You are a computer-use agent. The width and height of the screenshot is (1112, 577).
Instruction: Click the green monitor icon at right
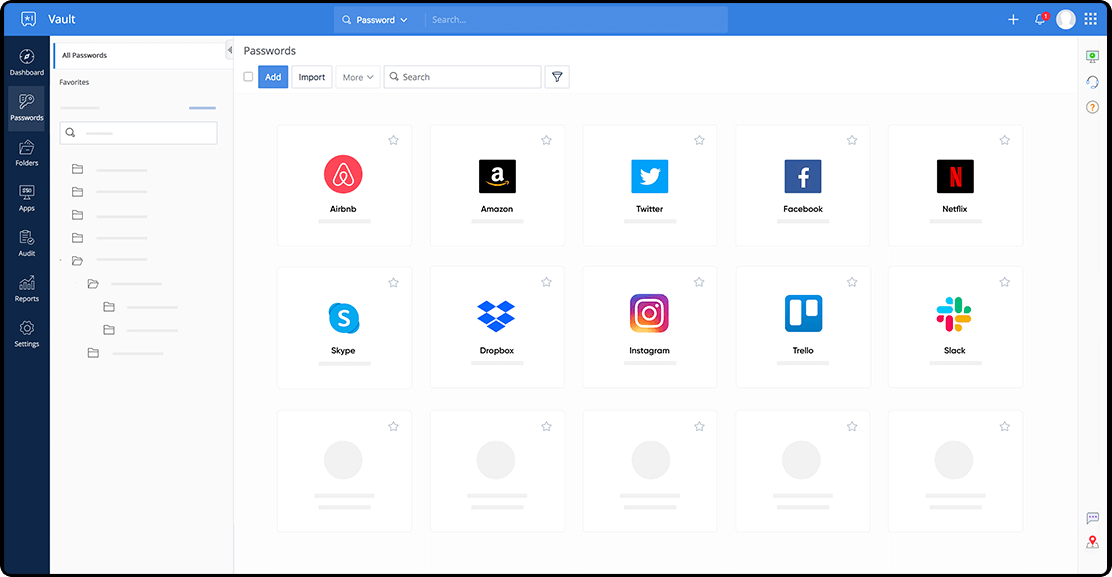click(1092, 57)
